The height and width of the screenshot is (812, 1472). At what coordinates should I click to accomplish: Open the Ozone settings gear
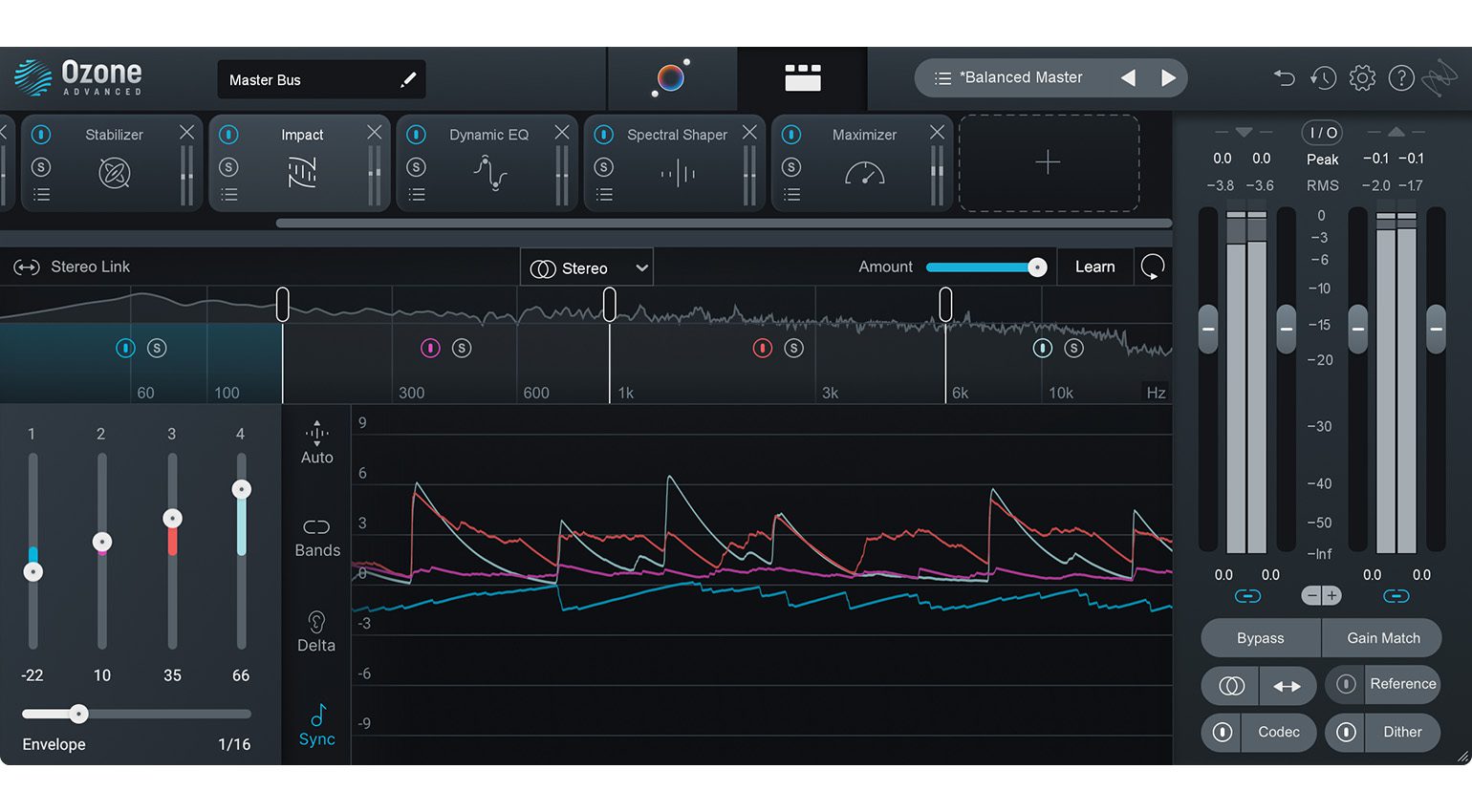[1362, 77]
